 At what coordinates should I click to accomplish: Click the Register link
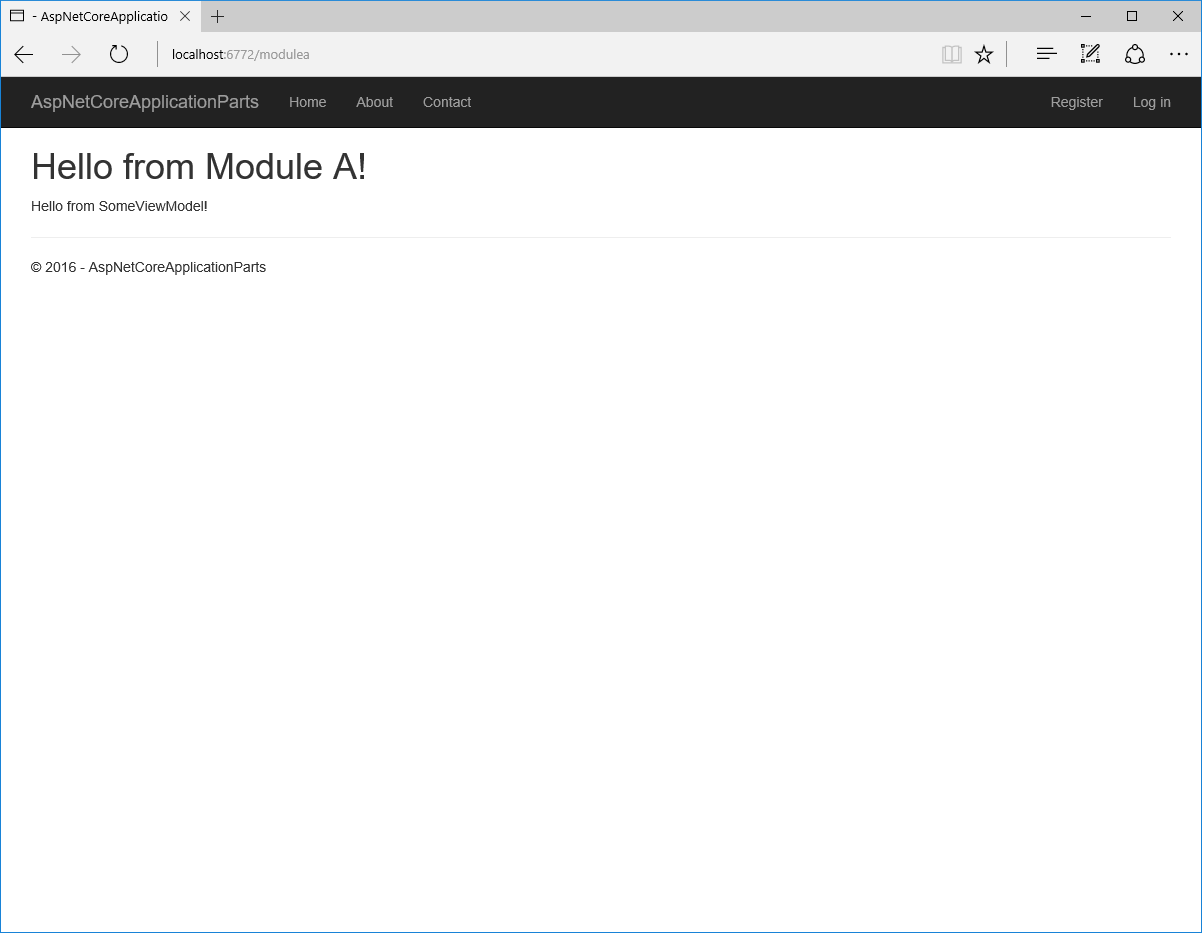1076,102
